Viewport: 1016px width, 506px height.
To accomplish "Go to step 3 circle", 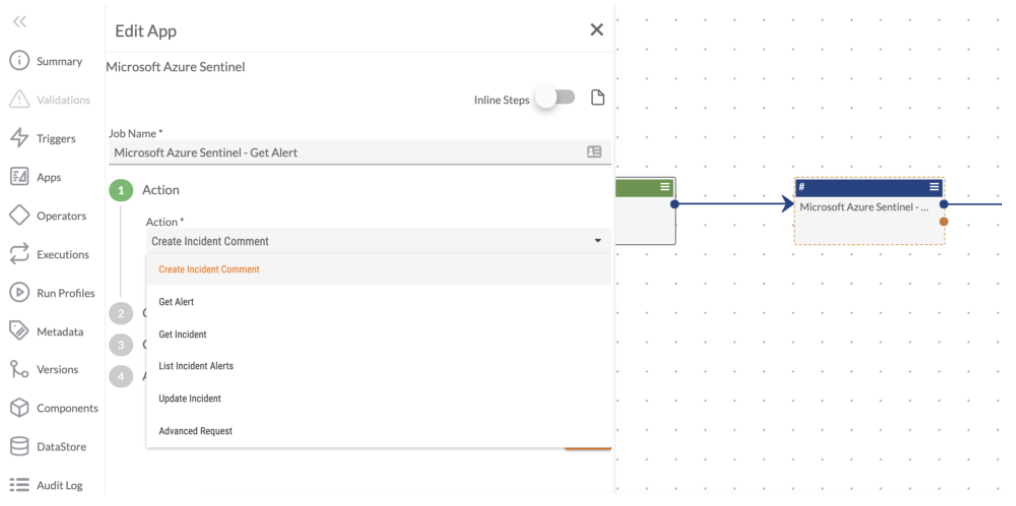I will tap(121, 345).
